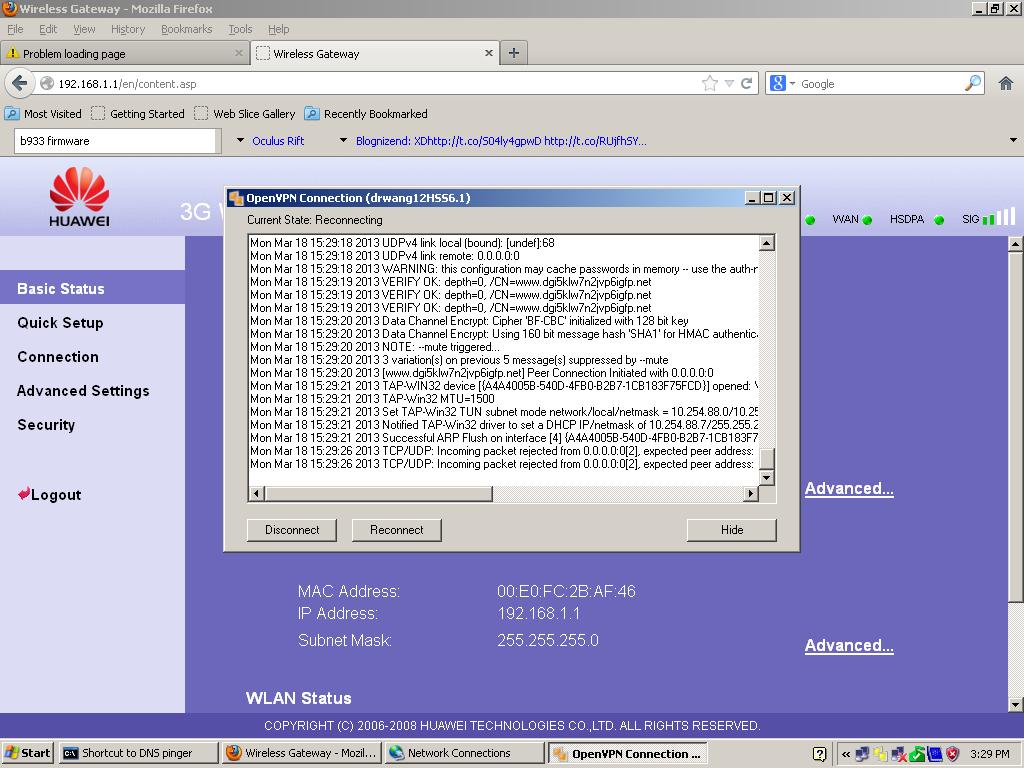The height and width of the screenshot is (768, 1024).
Task: Open Recently Bookmarked folder
Action: [x=366, y=114]
